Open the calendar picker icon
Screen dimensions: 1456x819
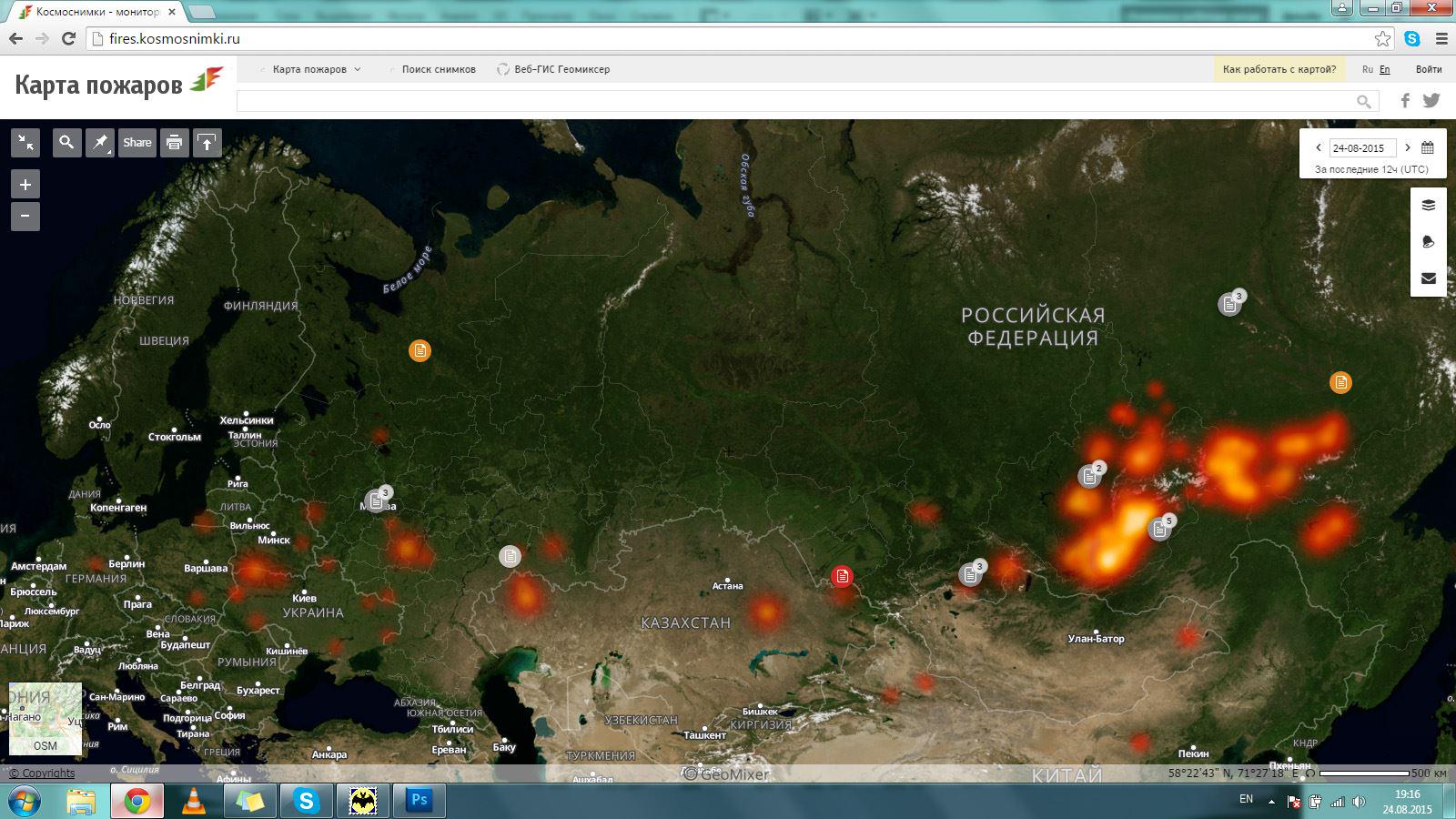(x=1428, y=147)
